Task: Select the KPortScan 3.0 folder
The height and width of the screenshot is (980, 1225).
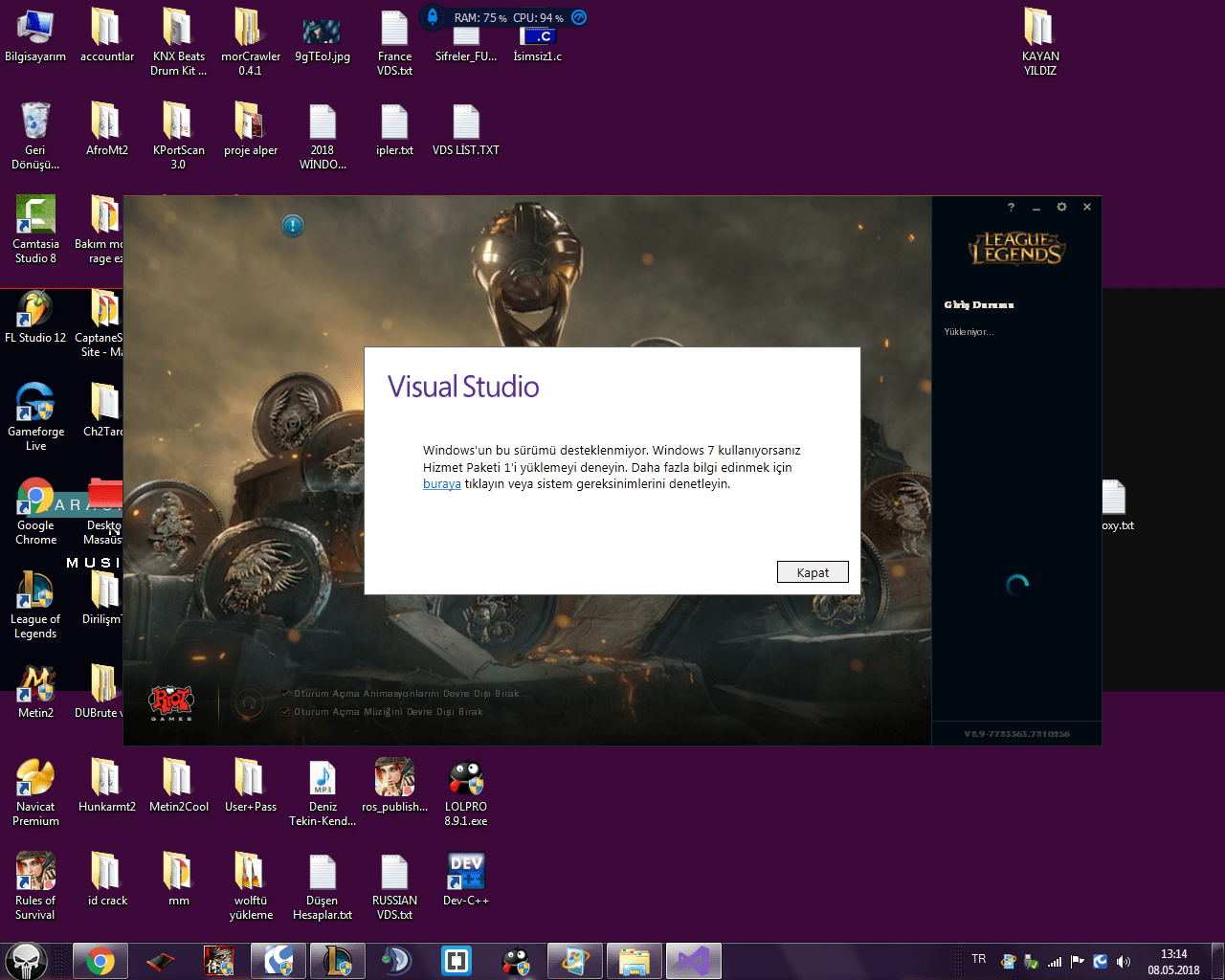Action: coord(178,136)
